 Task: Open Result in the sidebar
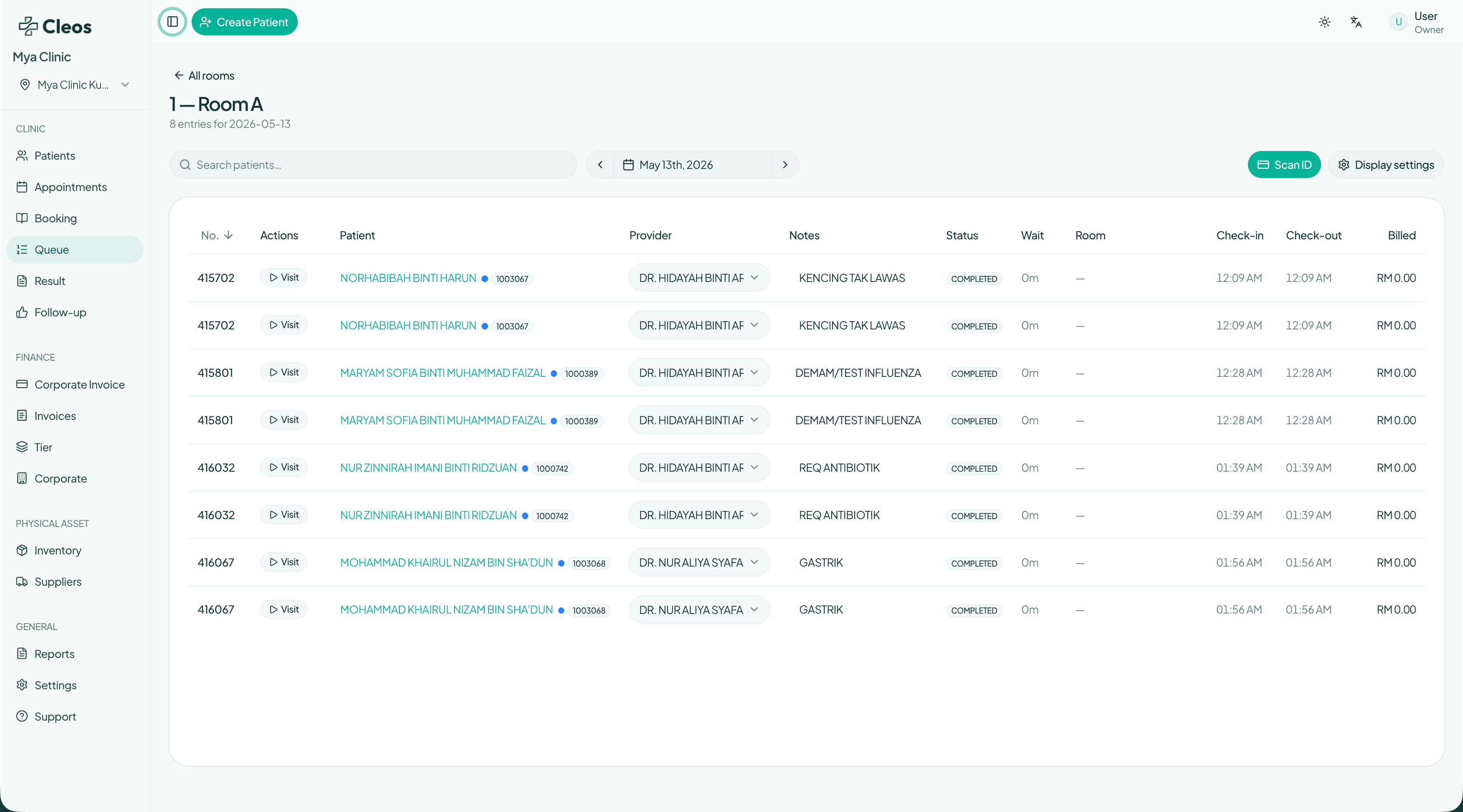[x=74, y=281]
